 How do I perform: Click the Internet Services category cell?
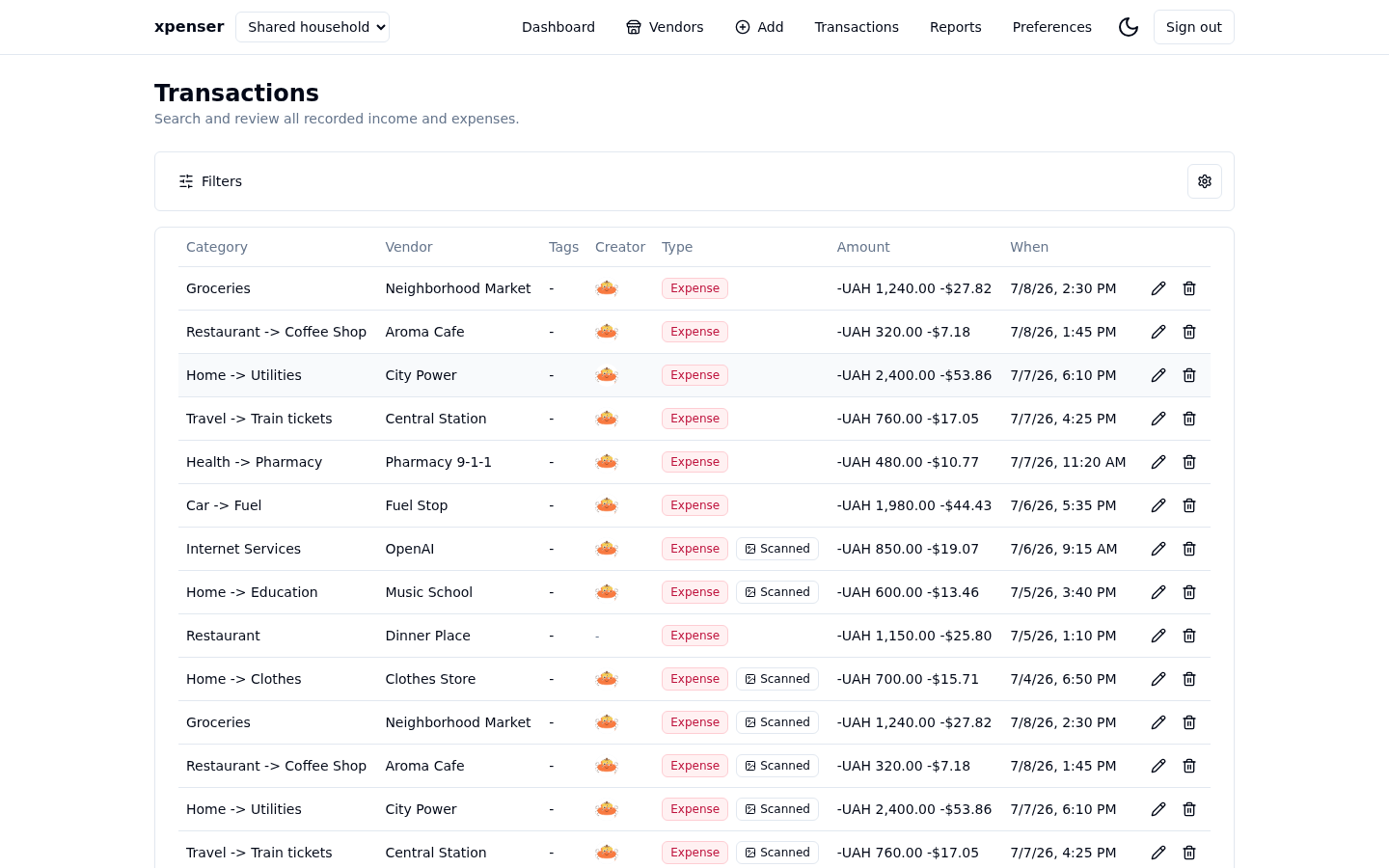[243, 549]
